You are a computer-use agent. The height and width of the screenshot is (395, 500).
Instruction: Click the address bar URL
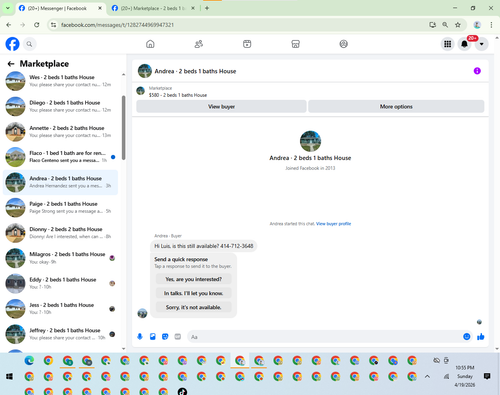pos(117,25)
